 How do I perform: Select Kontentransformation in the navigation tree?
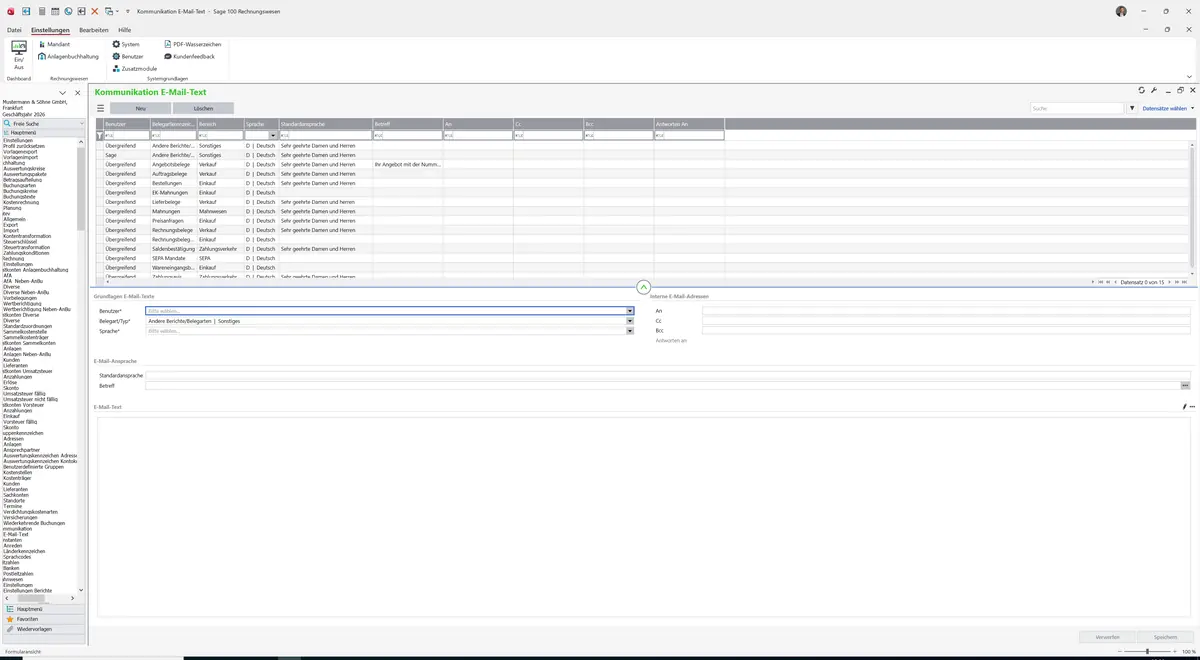[x=27, y=236]
